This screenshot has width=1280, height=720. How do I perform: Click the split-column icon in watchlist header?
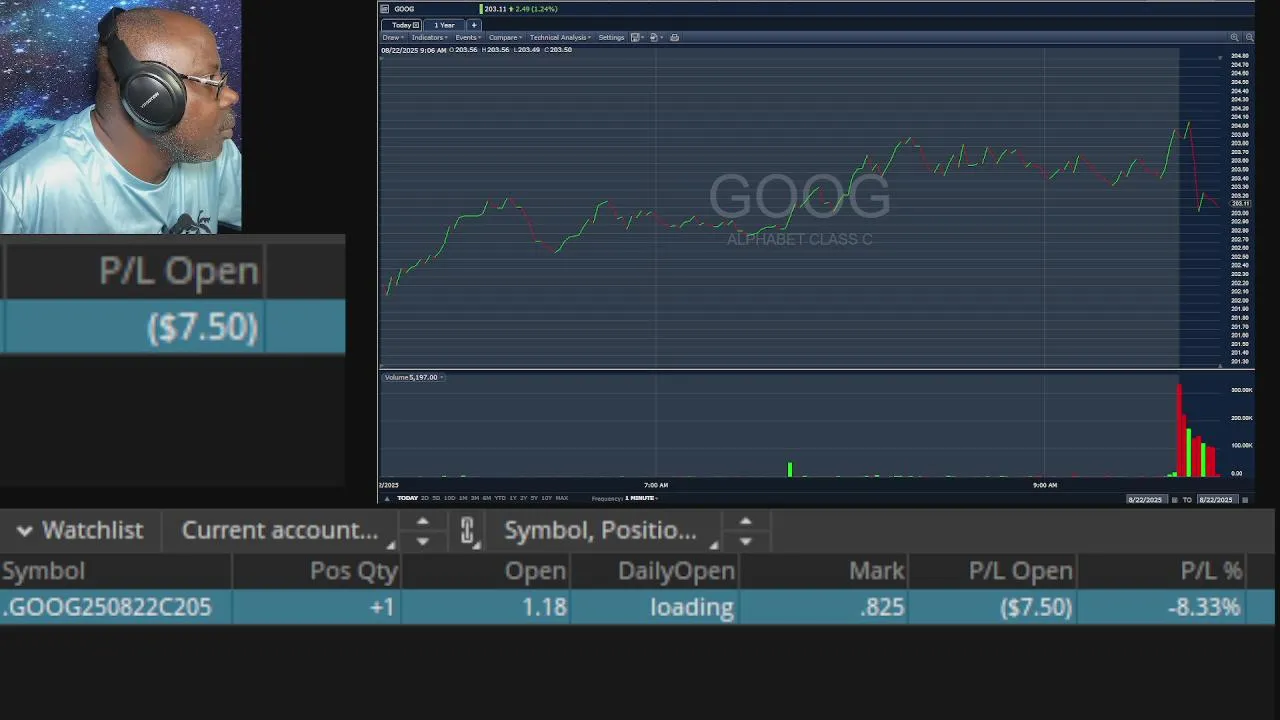(468, 531)
